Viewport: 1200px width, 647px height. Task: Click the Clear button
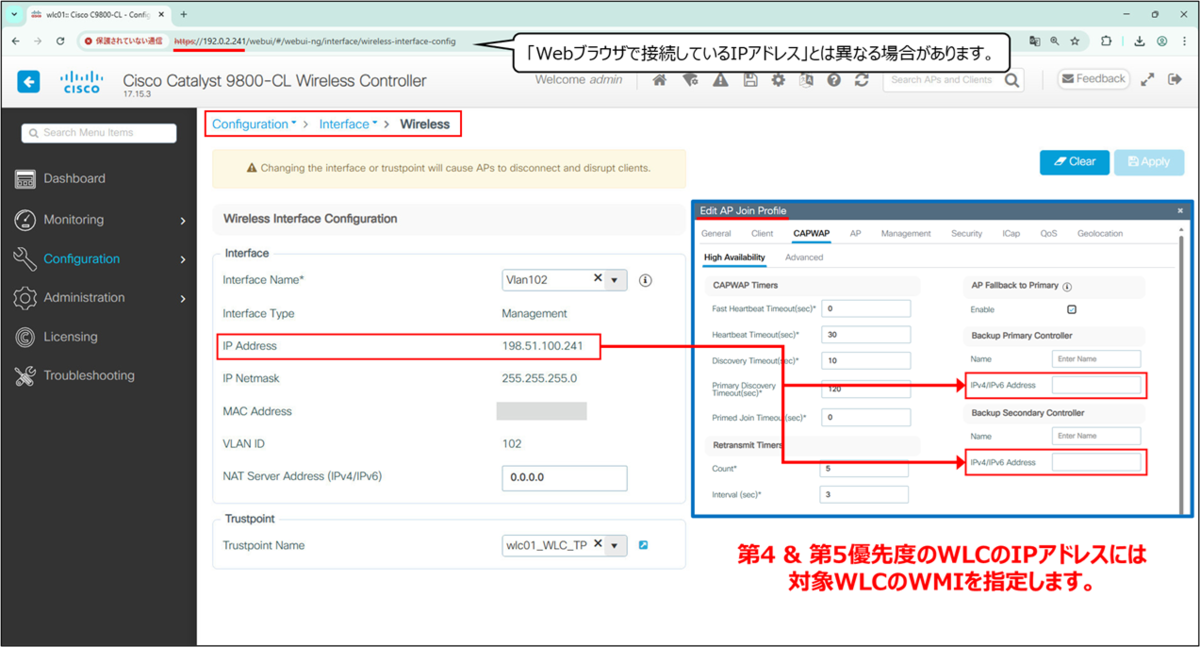[x=1075, y=162]
